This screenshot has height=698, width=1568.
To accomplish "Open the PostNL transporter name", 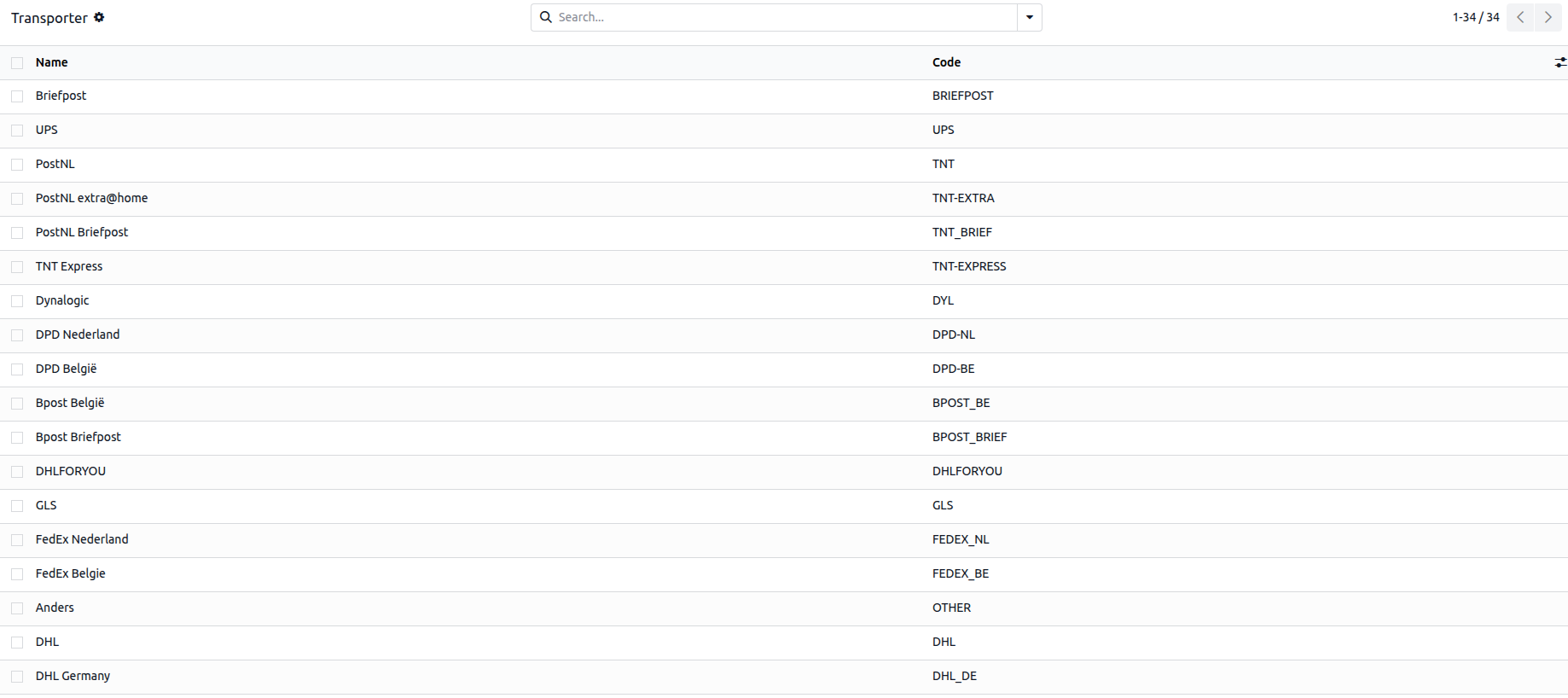I will click(x=55, y=164).
